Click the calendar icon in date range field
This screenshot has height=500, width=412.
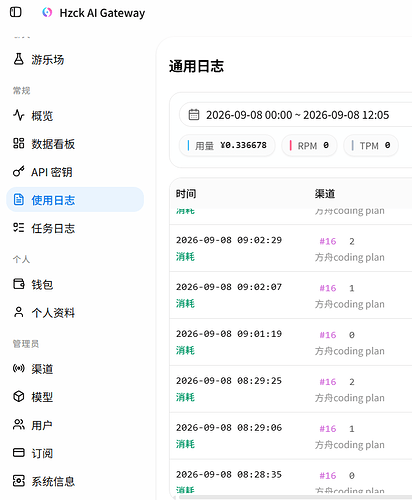click(x=194, y=115)
